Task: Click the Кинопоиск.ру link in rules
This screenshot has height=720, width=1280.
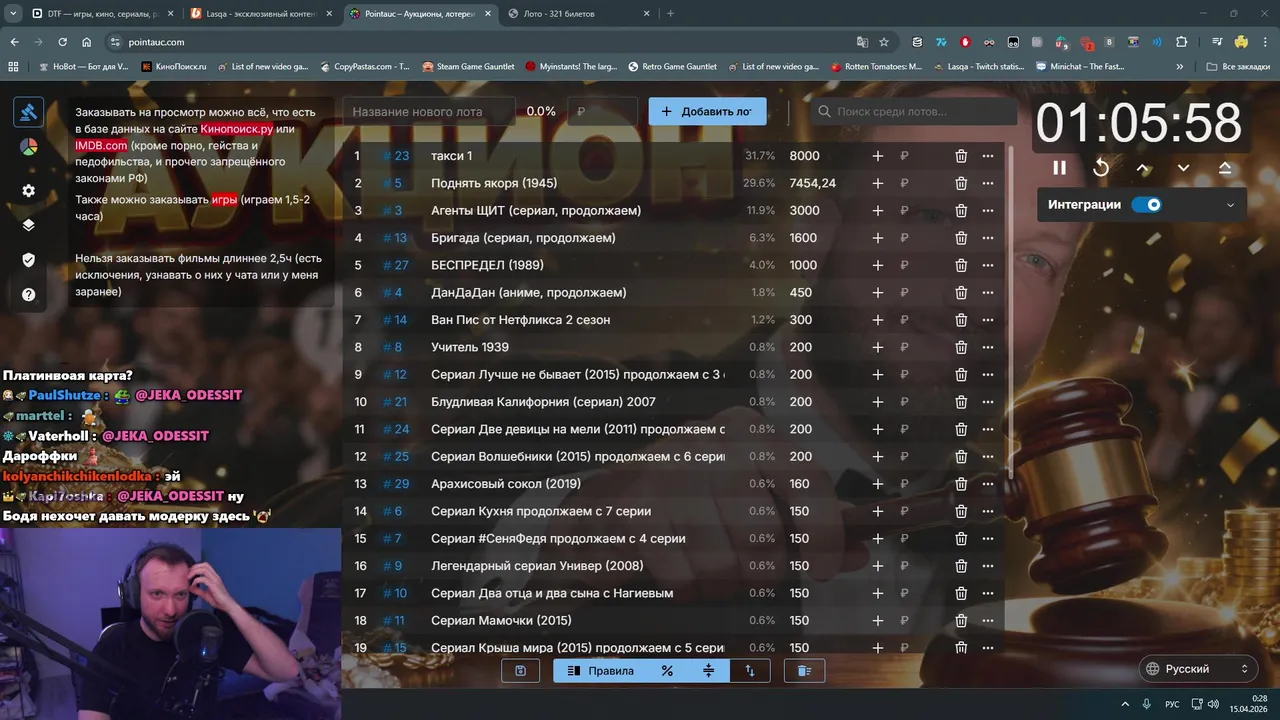Action: tap(237, 129)
